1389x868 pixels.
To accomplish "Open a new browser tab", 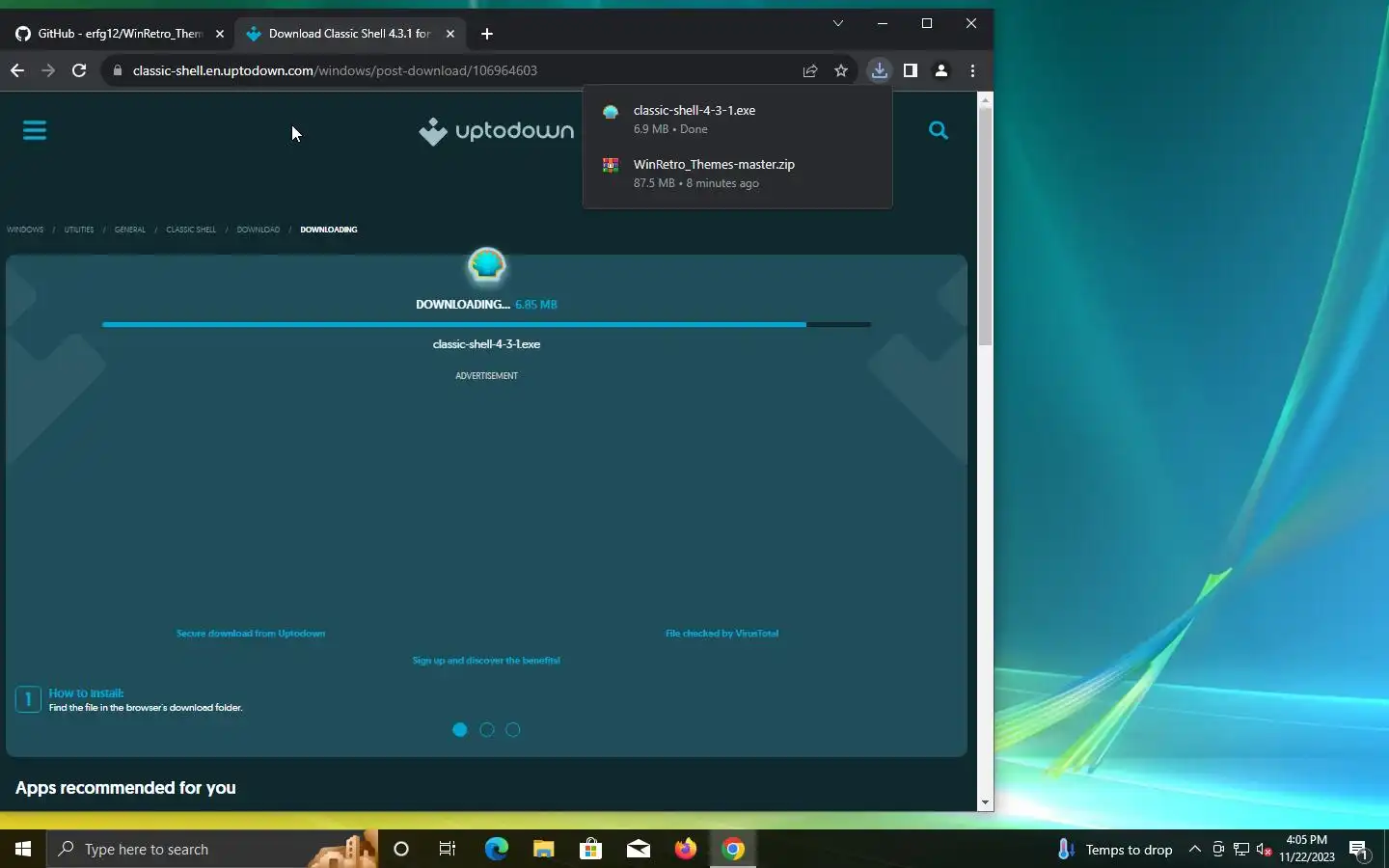I will click(487, 34).
